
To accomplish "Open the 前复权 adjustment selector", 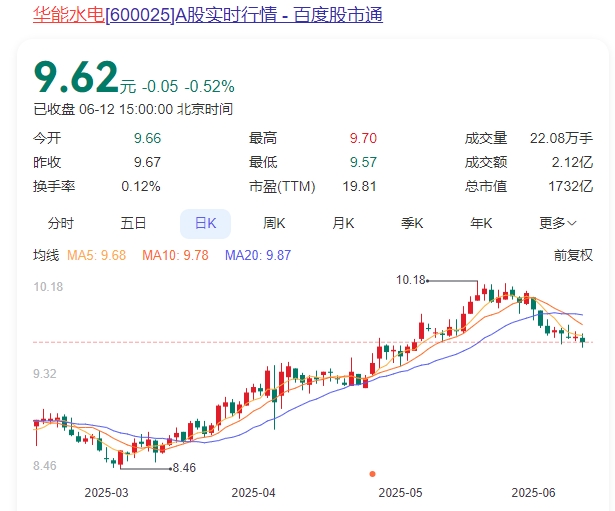I will tap(574, 256).
